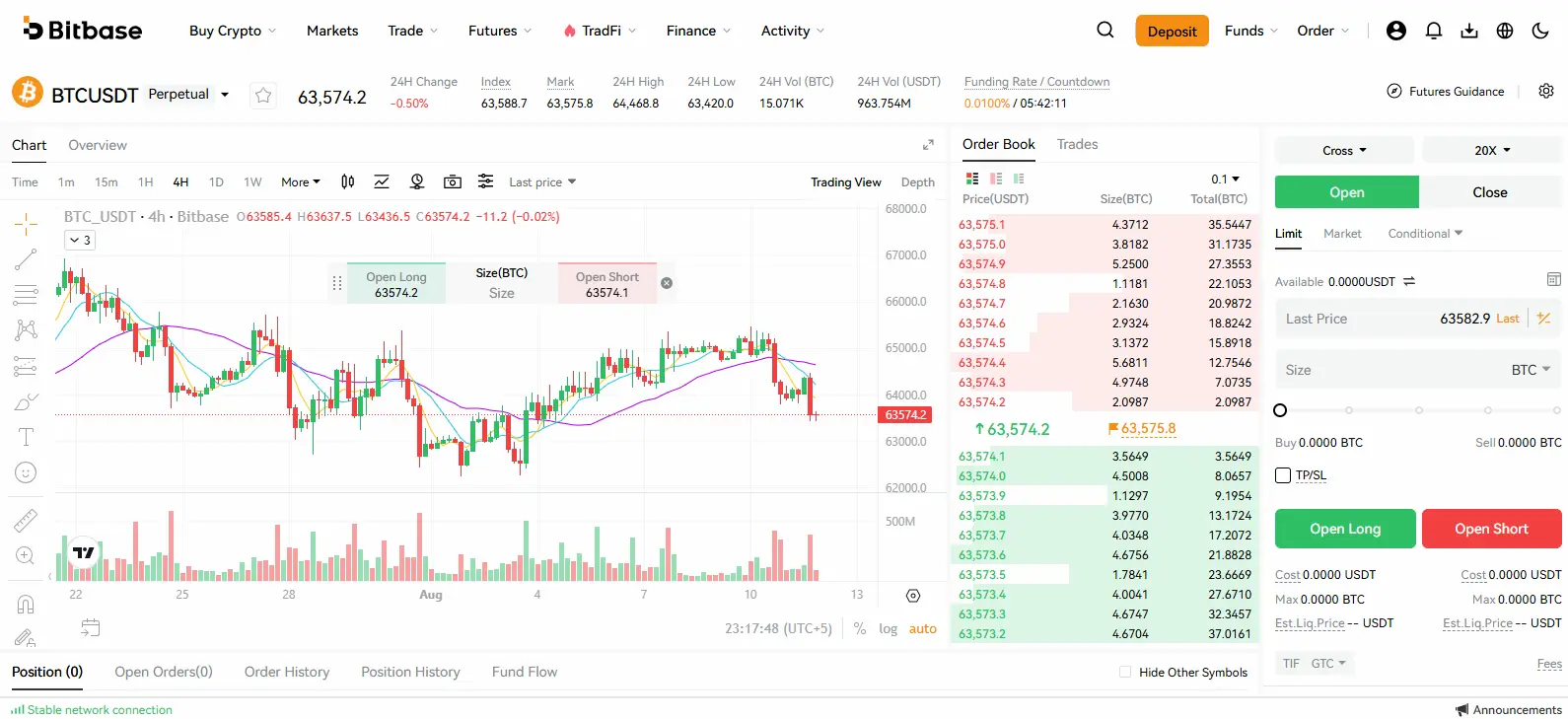Toggle log scale on chart

pyautogui.click(x=889, y=628)
